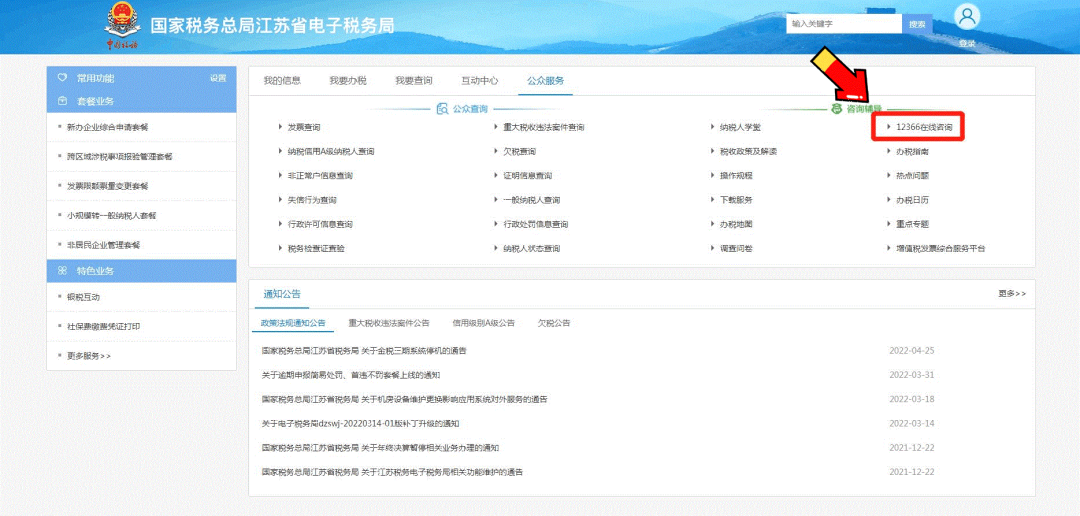The image size is (1080, 516).
Task: Open 欠税查询 link
Action: [519, 152]
